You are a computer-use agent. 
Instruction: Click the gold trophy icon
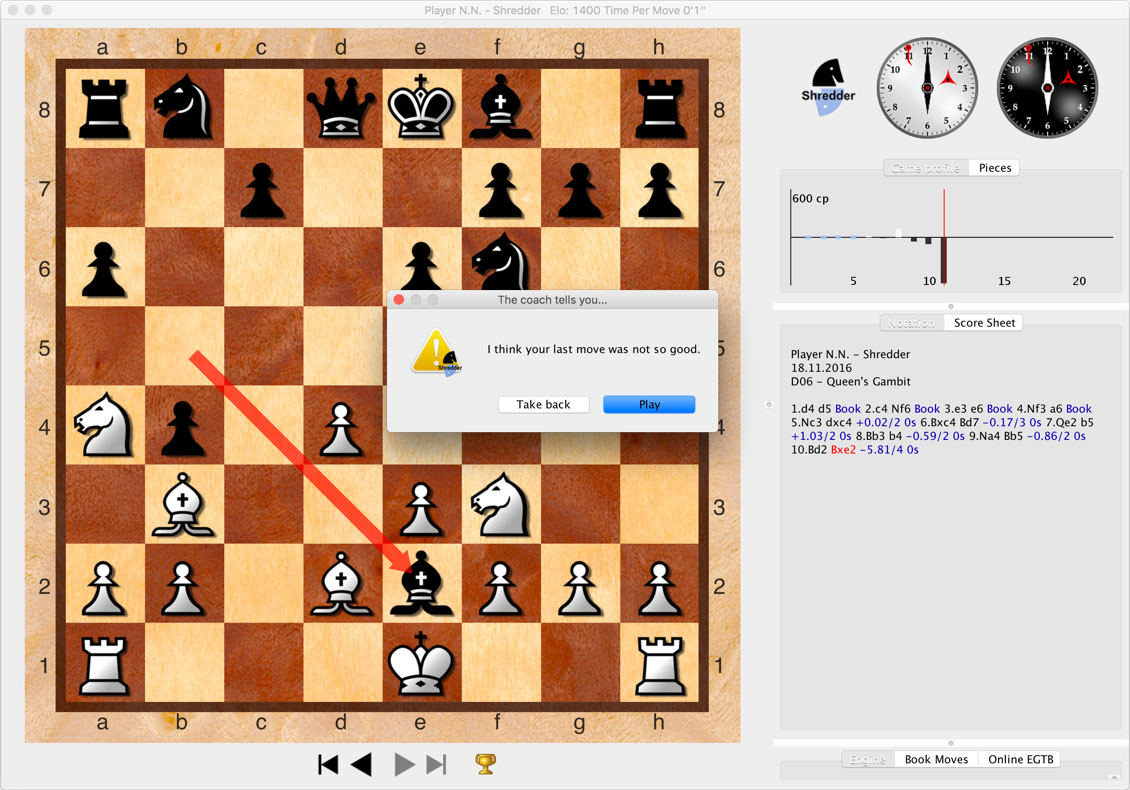(x=486, y=763)
